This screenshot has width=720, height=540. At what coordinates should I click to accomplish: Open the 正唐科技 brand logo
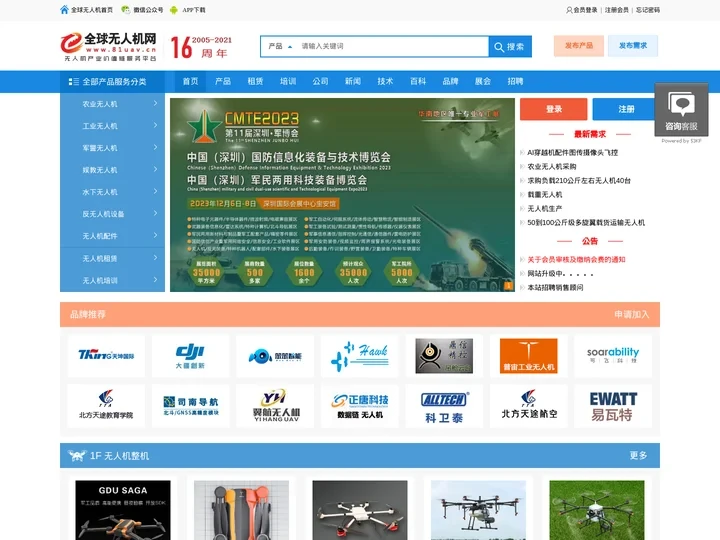360,406
